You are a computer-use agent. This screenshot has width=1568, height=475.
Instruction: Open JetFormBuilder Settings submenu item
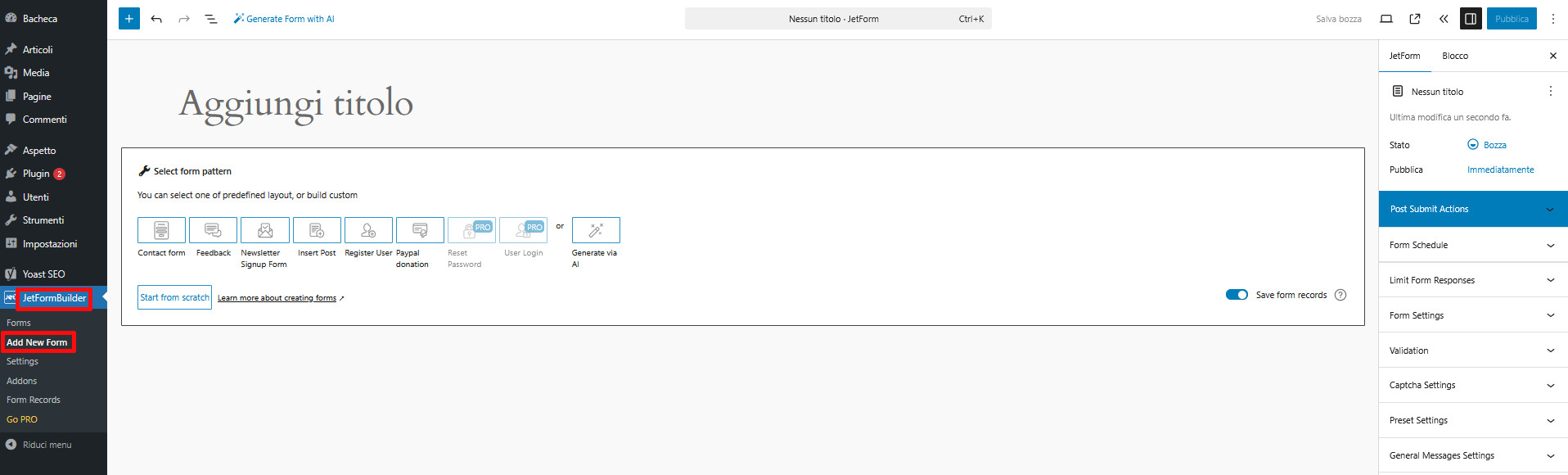coord(22,361)
